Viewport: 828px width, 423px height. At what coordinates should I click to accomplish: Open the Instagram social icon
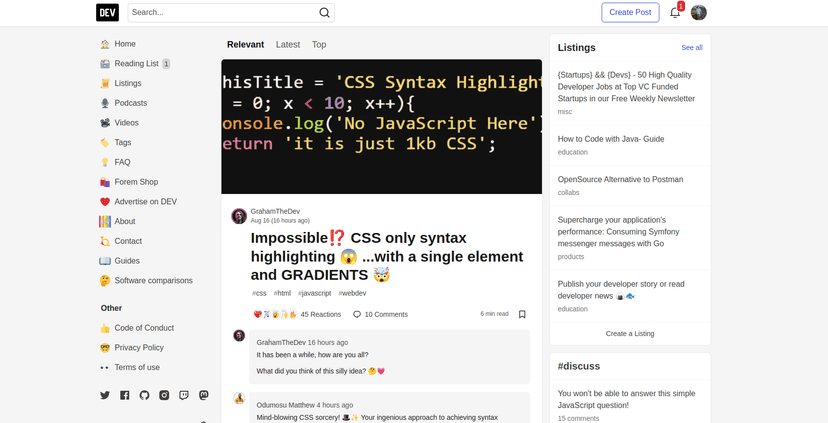(x=164, y=395)
